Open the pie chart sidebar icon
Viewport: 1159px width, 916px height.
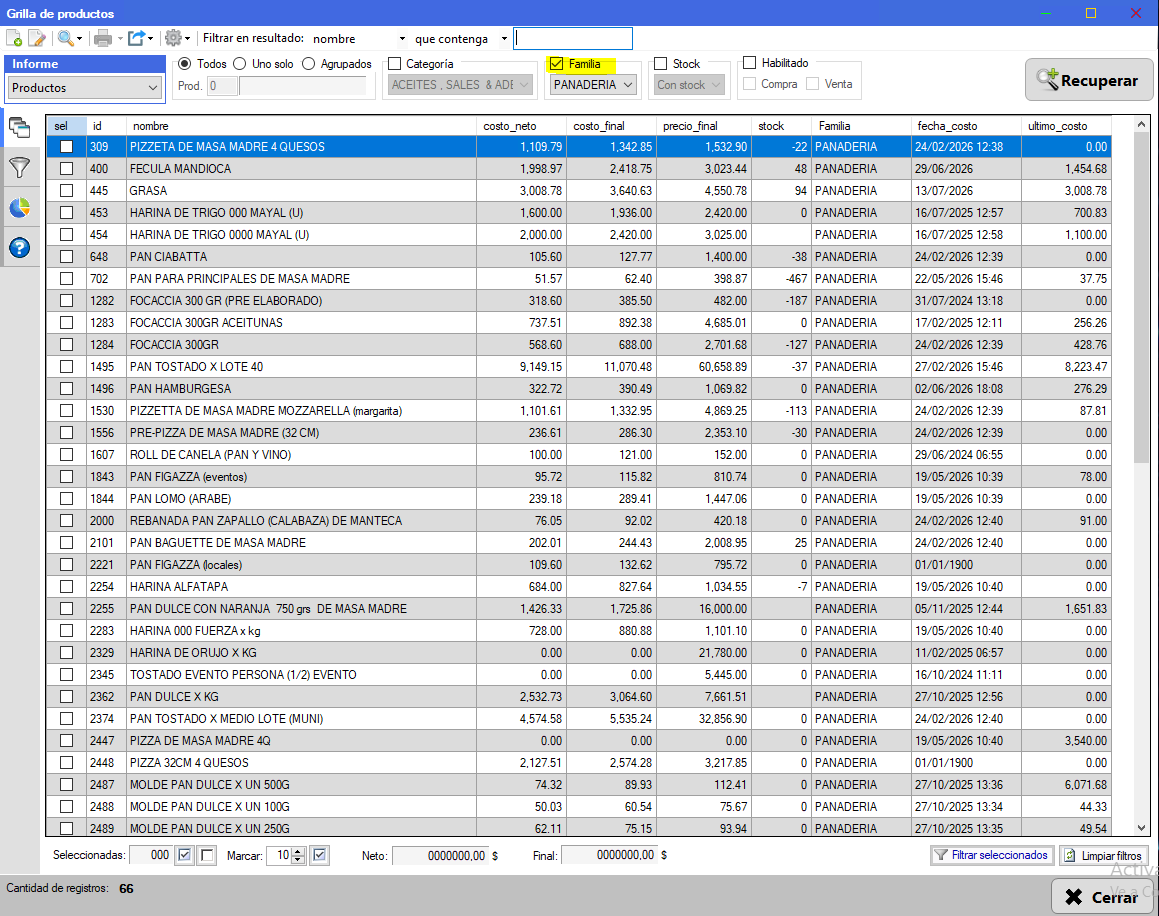(19, 208)
